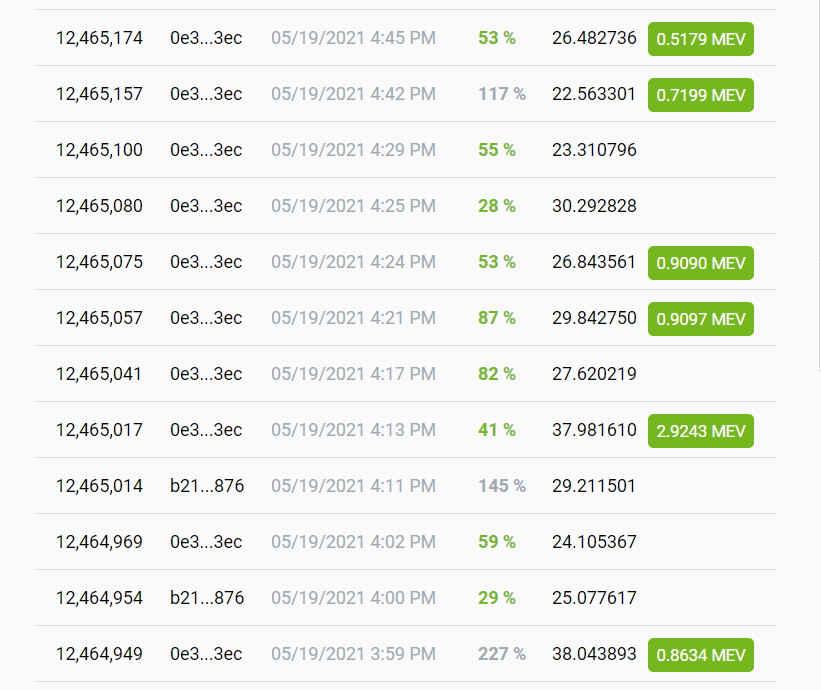Open miner hash b21...876 next to 12,465,014
Image resolution: width=821 pixels, height=690 pixels.
(205, 485)
